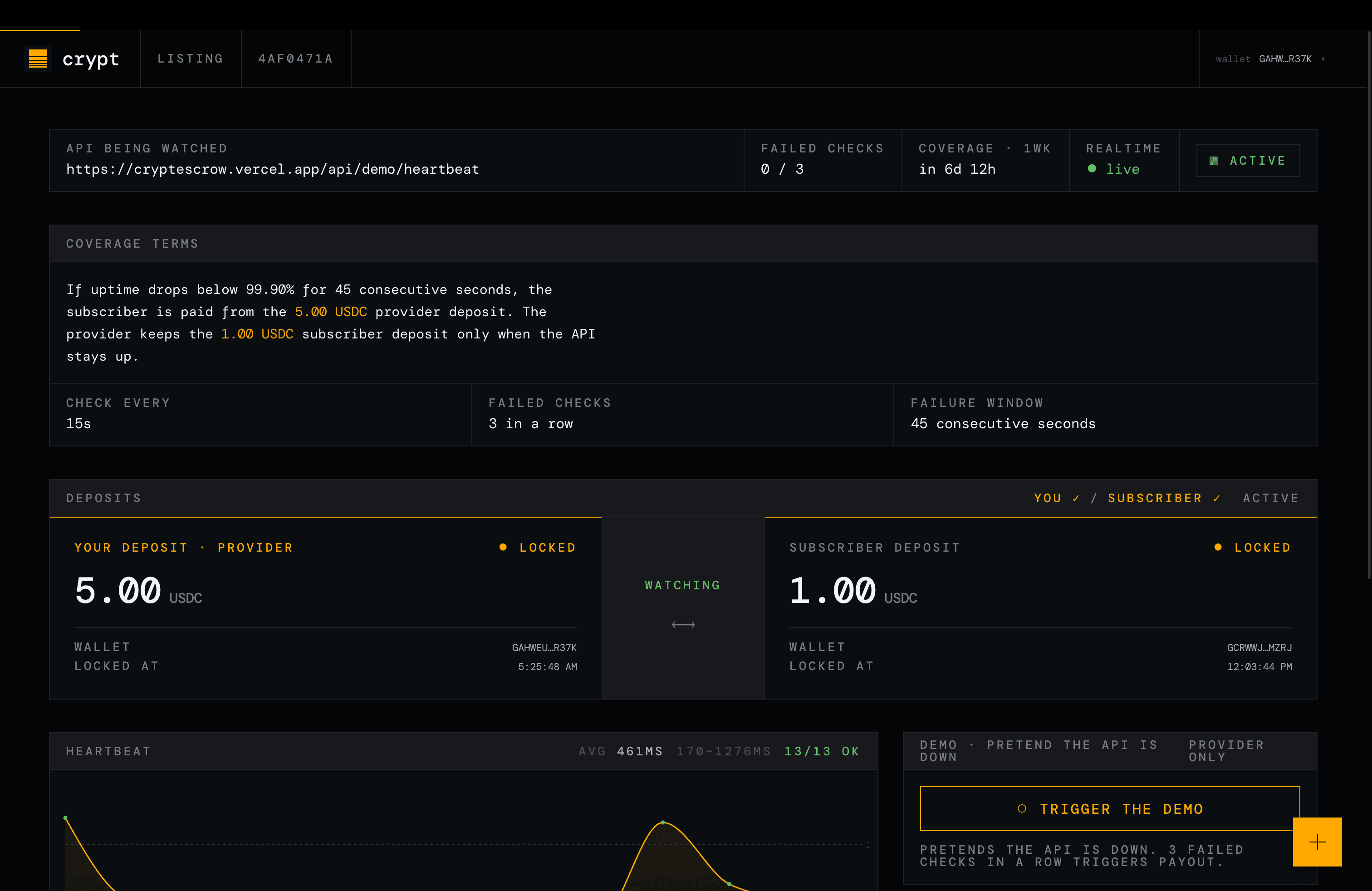Click the heartbeat API URL
This screenshot has width=1372, height=891.
[x=273, y=169]
